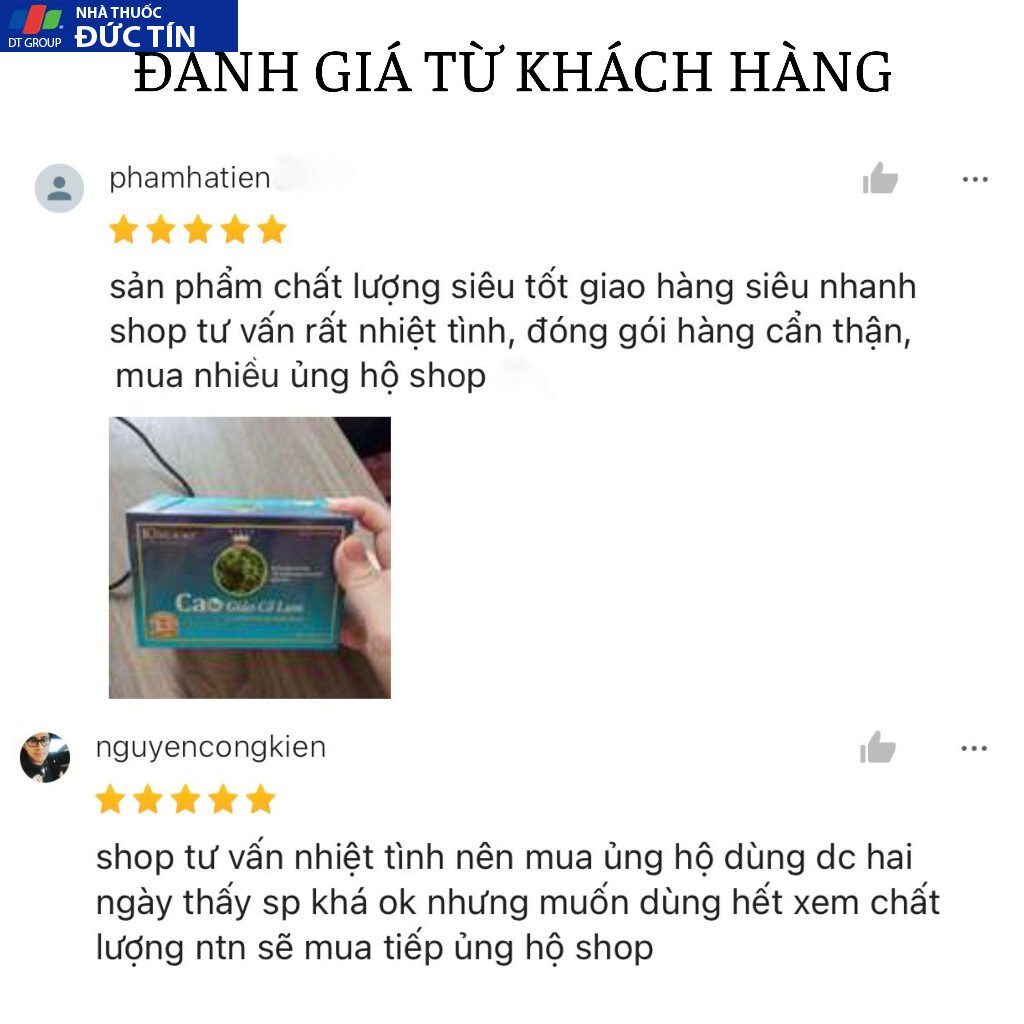Click third star in phamhatien's rating
Viewport: 1024px width, 1024px height.
click(198, 230)
